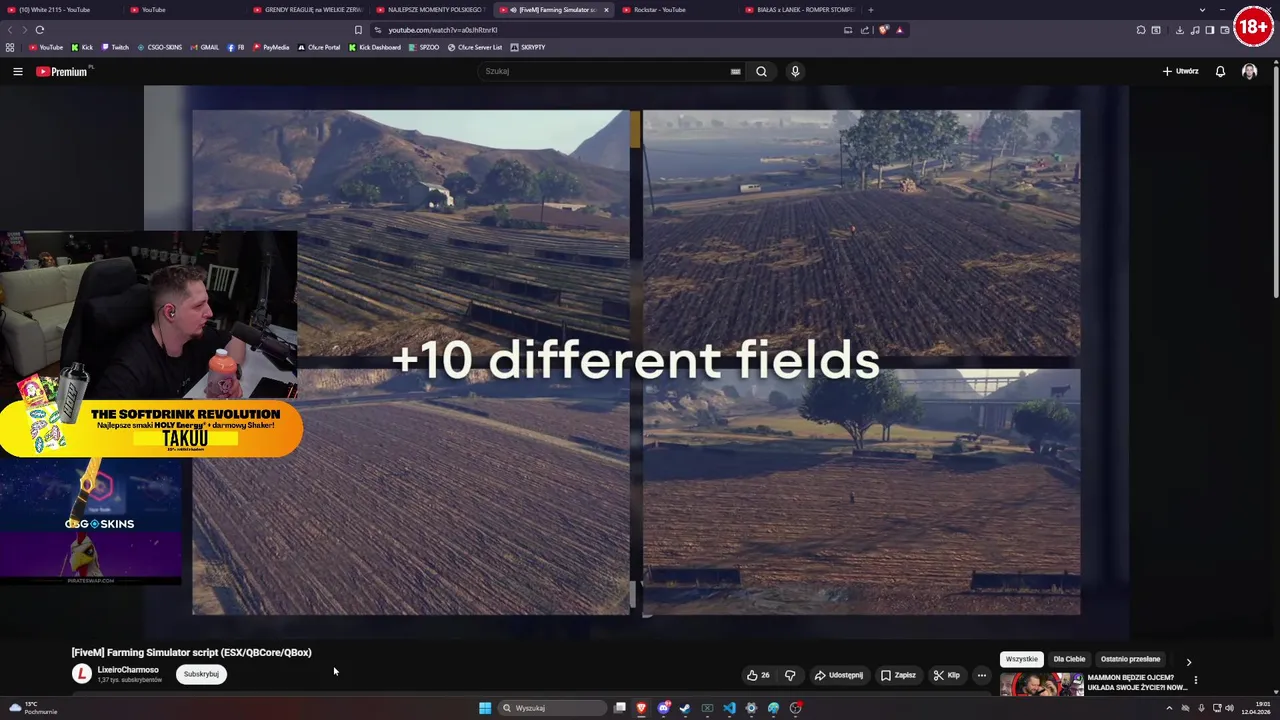Open a new browser tab
This screenshot has width=1280, height=720.
pos(871,10)
